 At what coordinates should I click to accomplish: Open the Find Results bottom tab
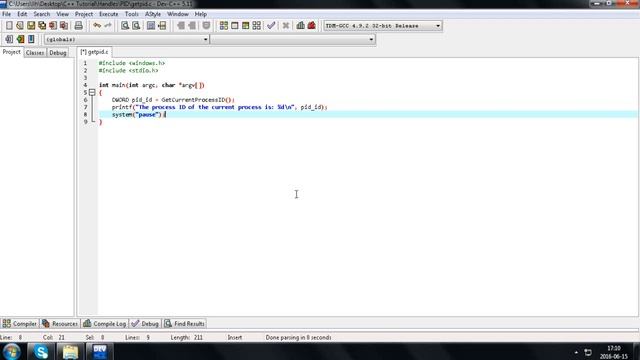pyautogui.click(x=184, y=324)
